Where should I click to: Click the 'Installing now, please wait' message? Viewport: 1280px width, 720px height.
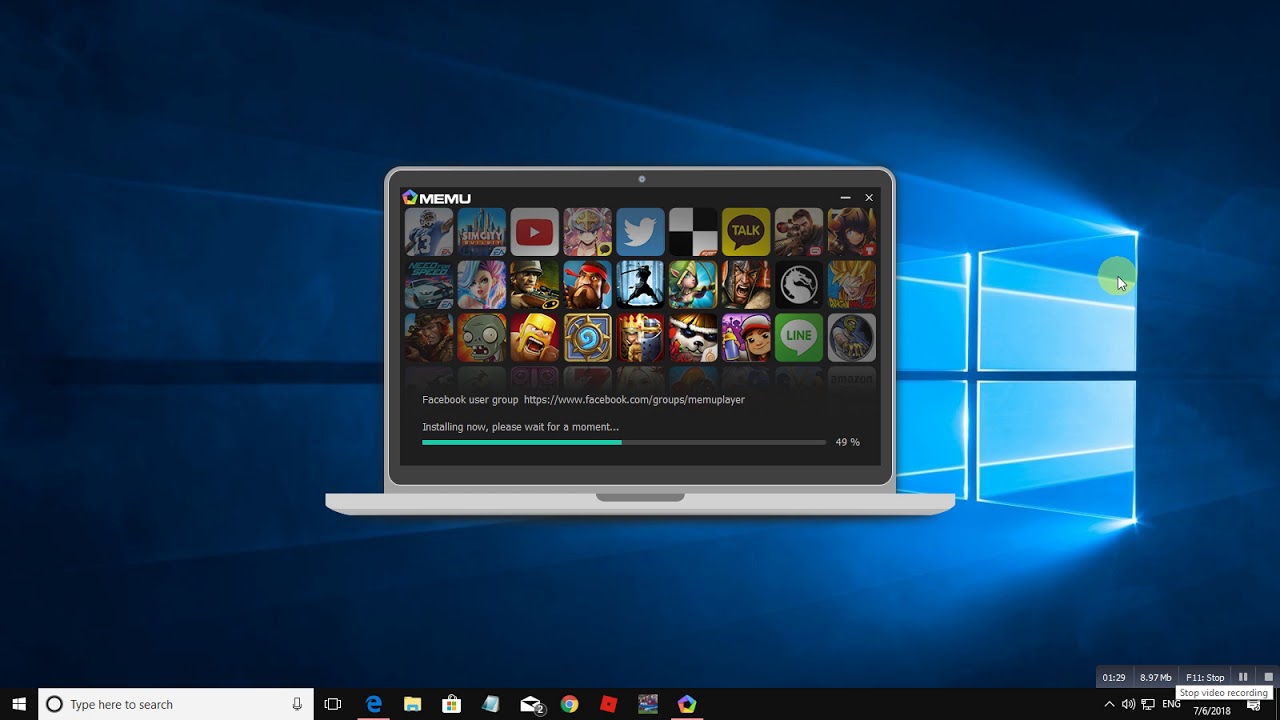520,427
